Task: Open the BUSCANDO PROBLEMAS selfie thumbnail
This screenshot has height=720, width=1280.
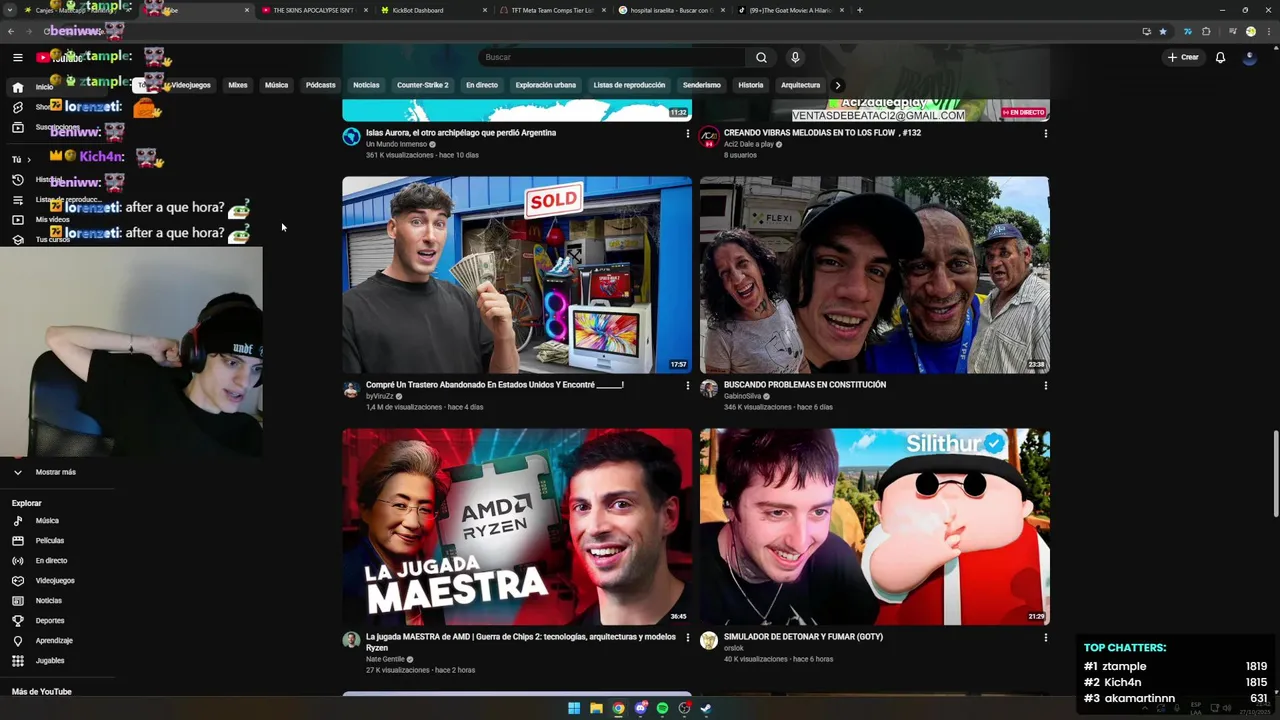Action: pyautogui.click(x=875, y=275)
